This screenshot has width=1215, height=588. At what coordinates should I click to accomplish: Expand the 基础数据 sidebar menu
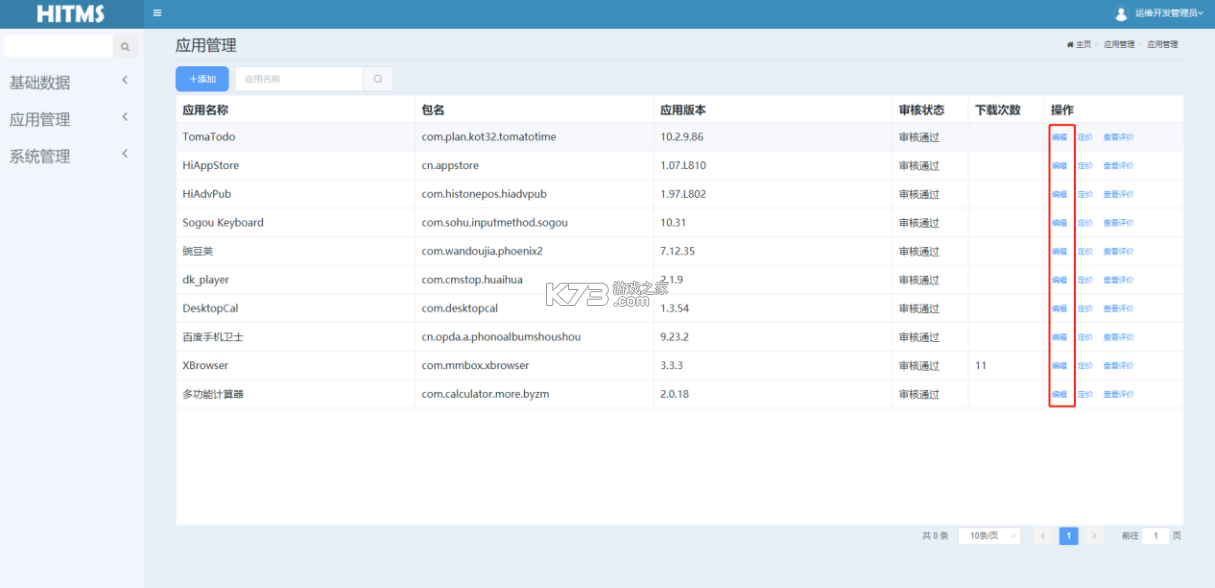[70, 82]
